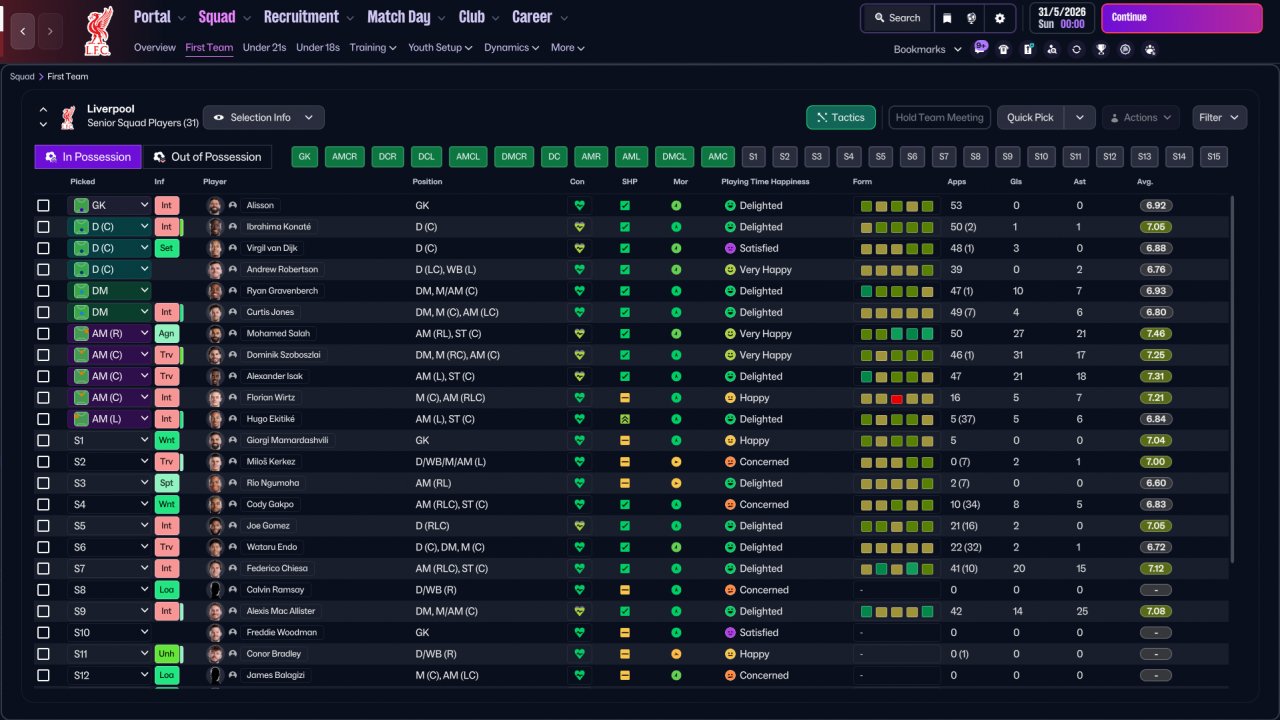Click Alisson's player portrait
The width and height of the screenshot is (1280, 720).
pyautogui.click(x=214, y=205)
